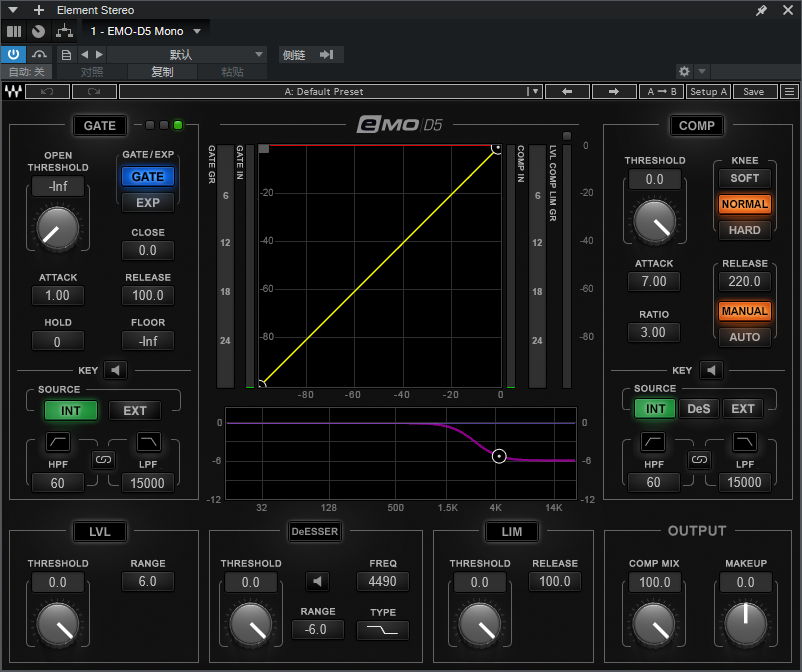Click the Comp ATTACK value 7.00

pos(654,281)
